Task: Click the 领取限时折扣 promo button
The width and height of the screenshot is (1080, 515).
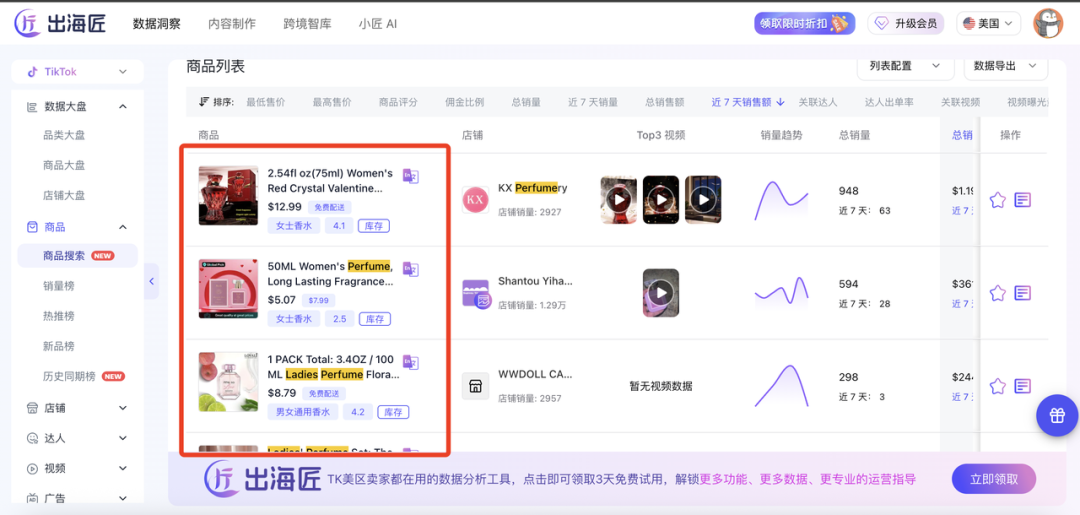Action: point(804,23)
